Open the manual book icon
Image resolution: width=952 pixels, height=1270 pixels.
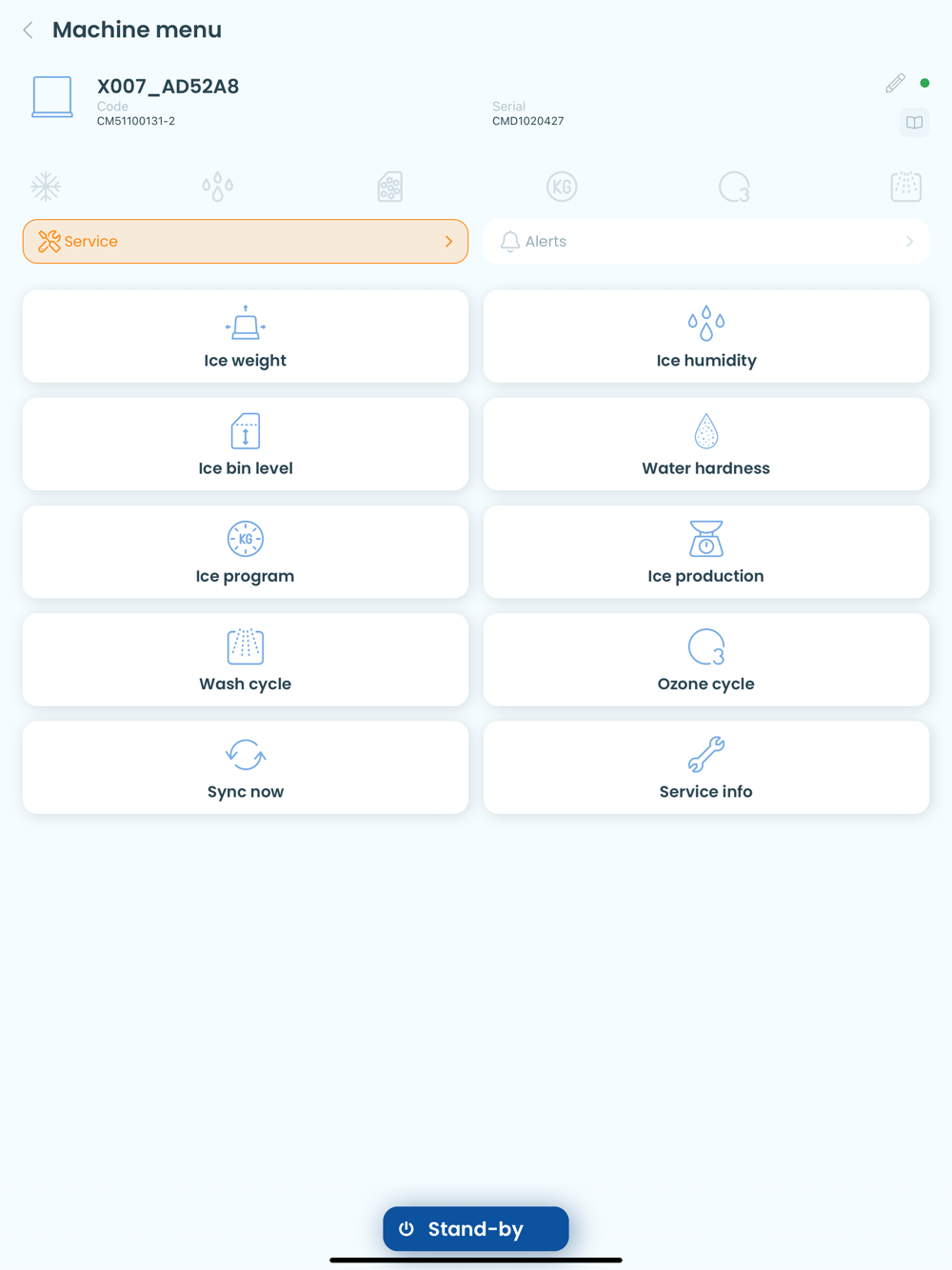915,123
